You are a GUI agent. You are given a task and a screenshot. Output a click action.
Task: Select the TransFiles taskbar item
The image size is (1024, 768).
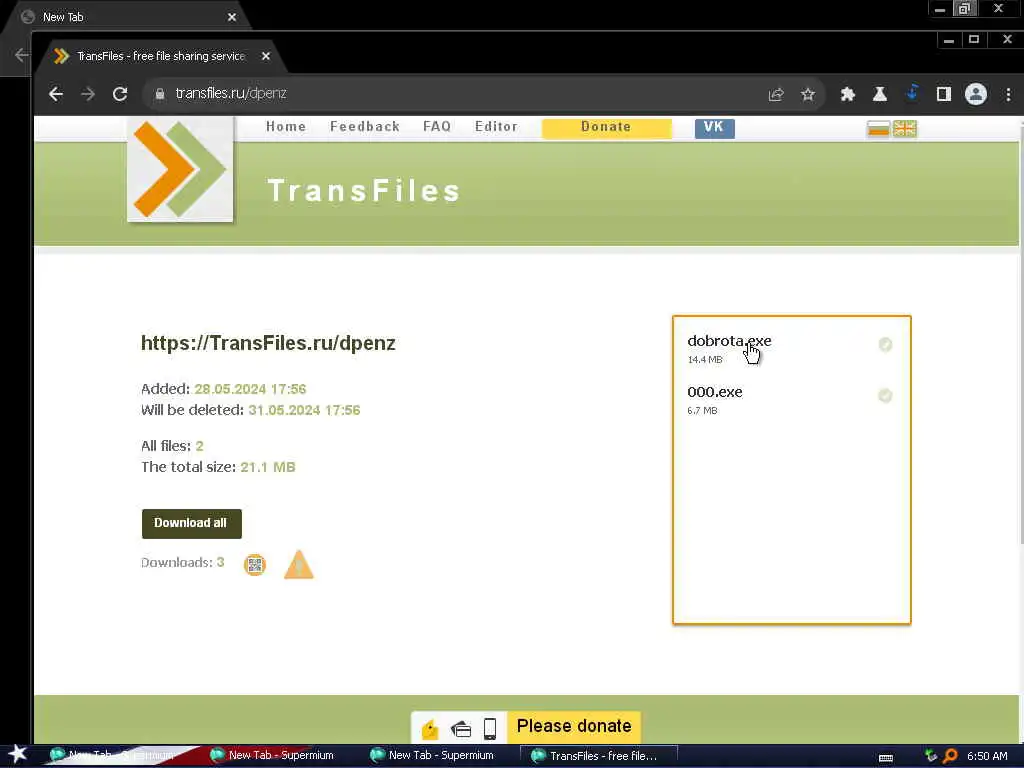pos(598,756)
